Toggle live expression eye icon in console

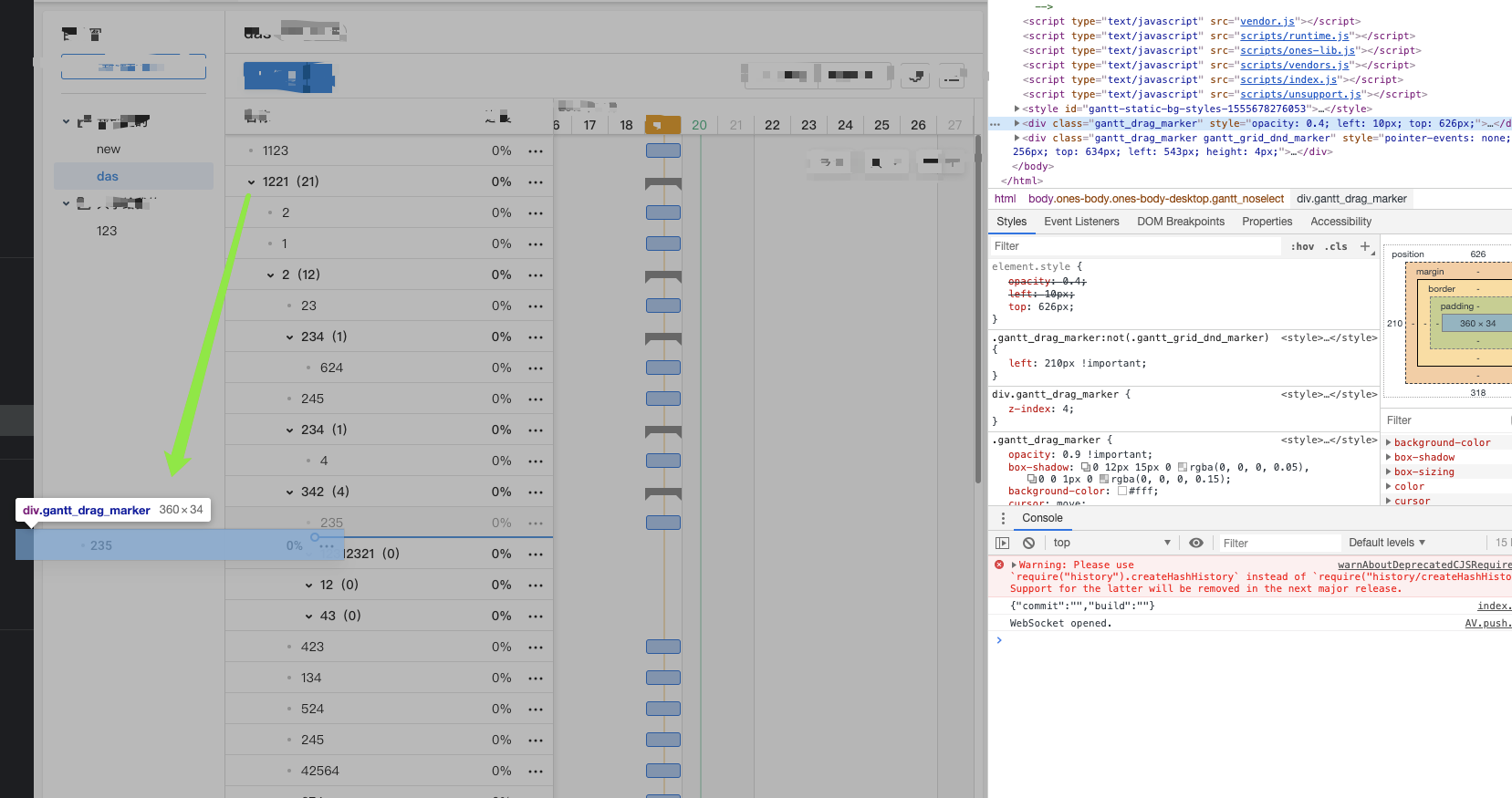[x=1196, y=543]
